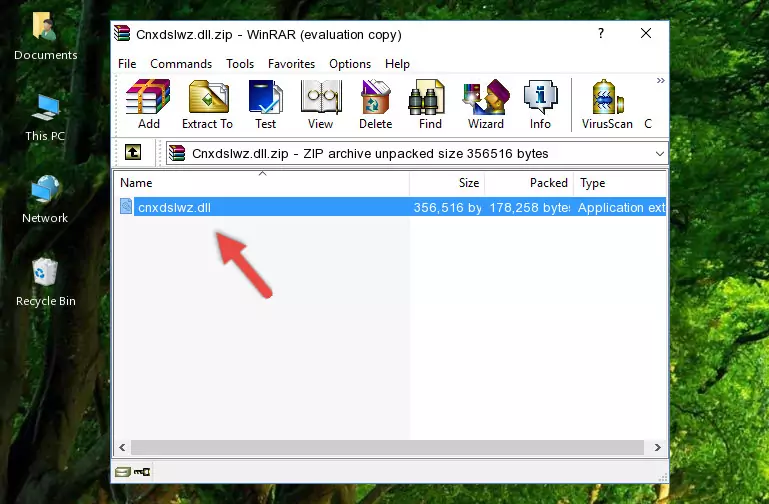Viewport: 769px width, 504px height.
Task: Launch the Wizard tool
Action: click(486, 104)
